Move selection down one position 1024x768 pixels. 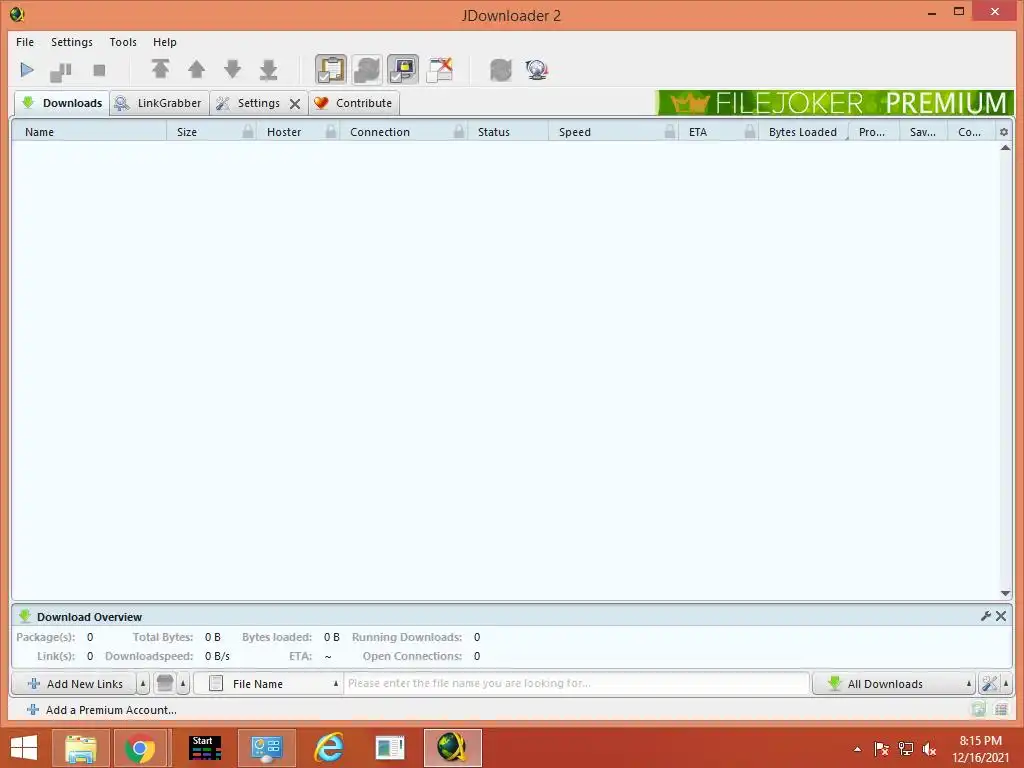pos(232,69)
